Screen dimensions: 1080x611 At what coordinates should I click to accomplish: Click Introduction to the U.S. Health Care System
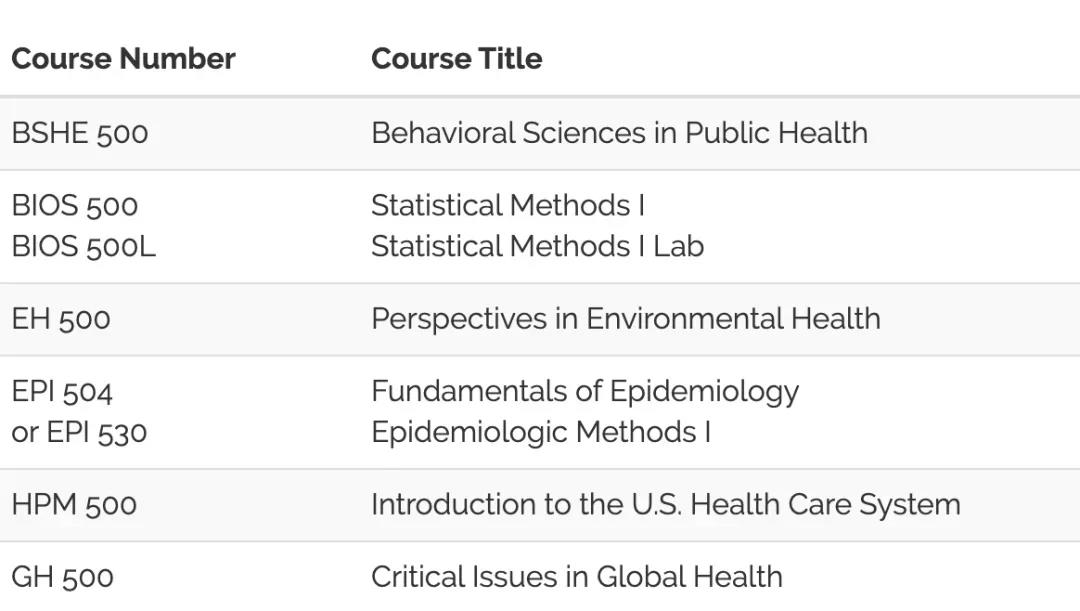click(665, 504)
